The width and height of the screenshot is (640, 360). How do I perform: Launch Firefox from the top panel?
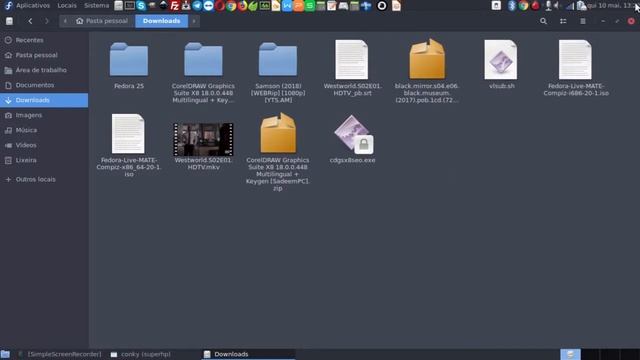coord(242,6)
